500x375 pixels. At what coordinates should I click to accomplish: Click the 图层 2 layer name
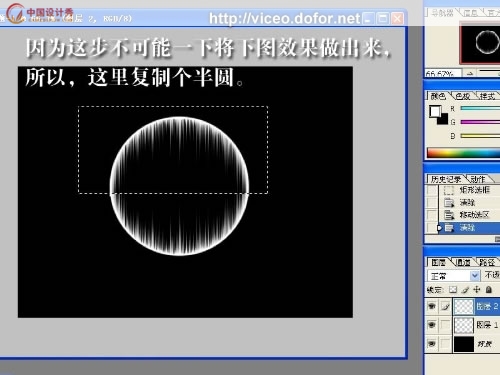[487, 306]
